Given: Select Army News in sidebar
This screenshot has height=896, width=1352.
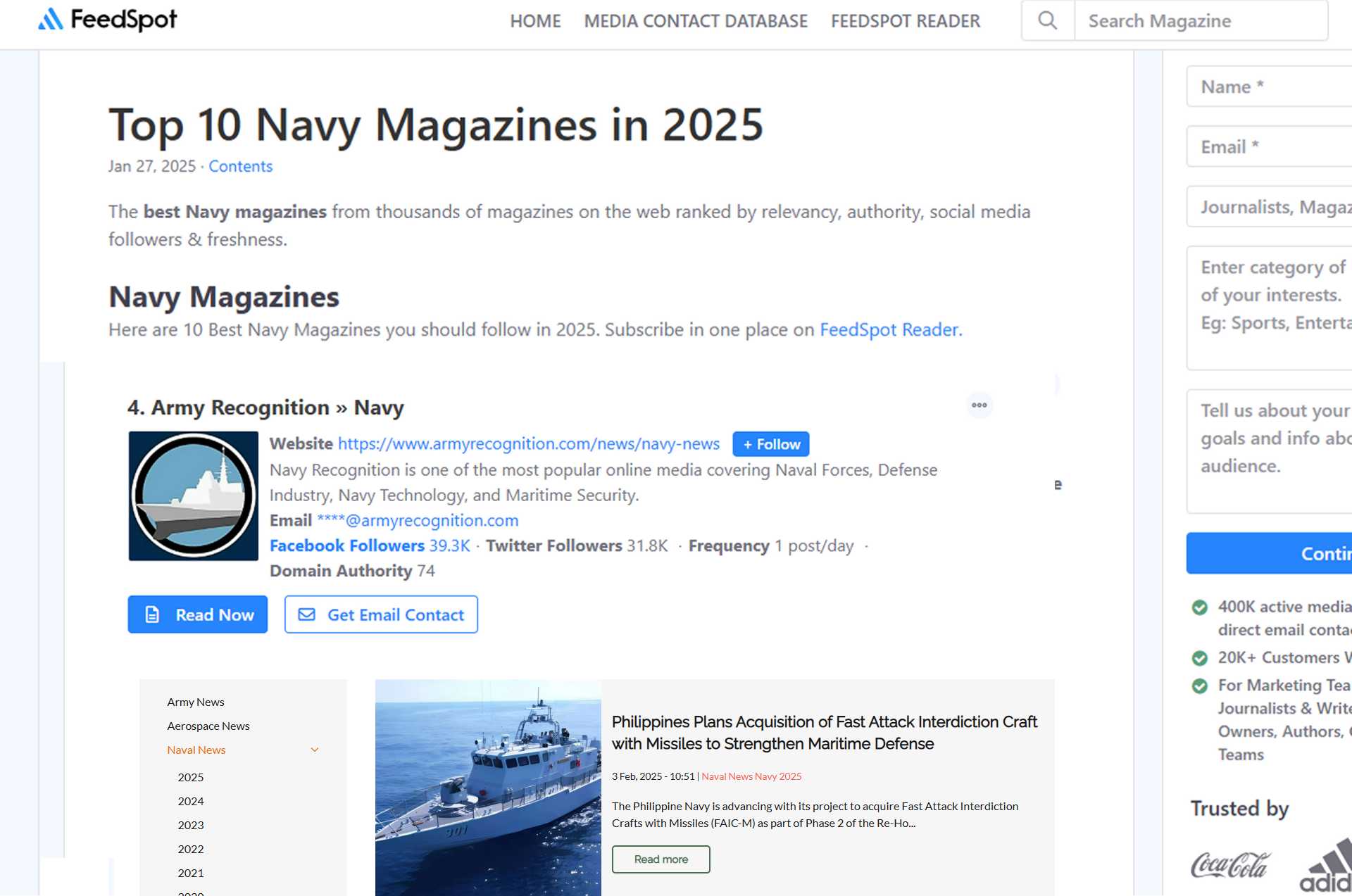Looking at the screenshot, I should click(x=196, y=702).
